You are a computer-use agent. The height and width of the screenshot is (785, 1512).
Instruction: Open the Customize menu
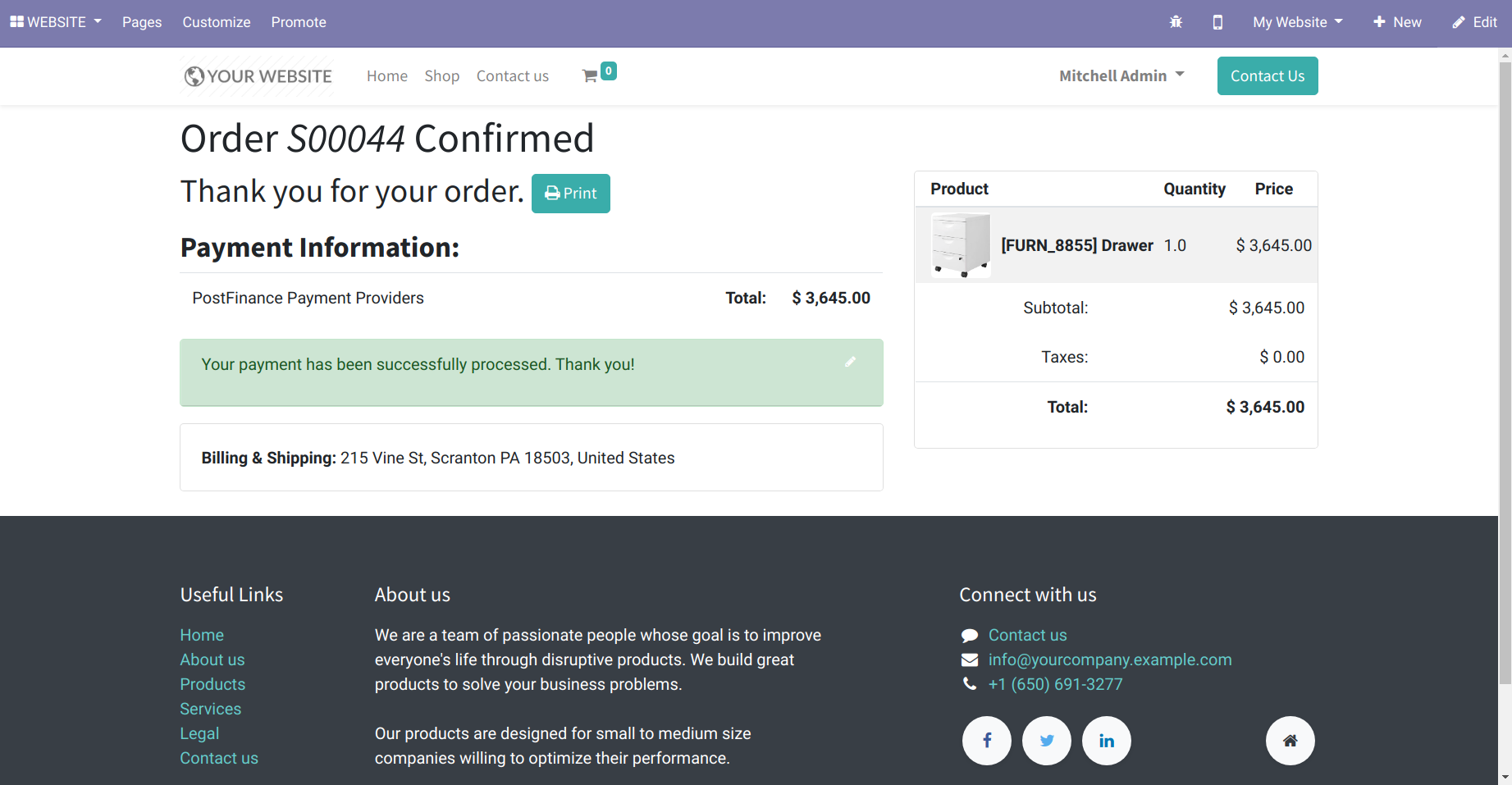(217, 22)
